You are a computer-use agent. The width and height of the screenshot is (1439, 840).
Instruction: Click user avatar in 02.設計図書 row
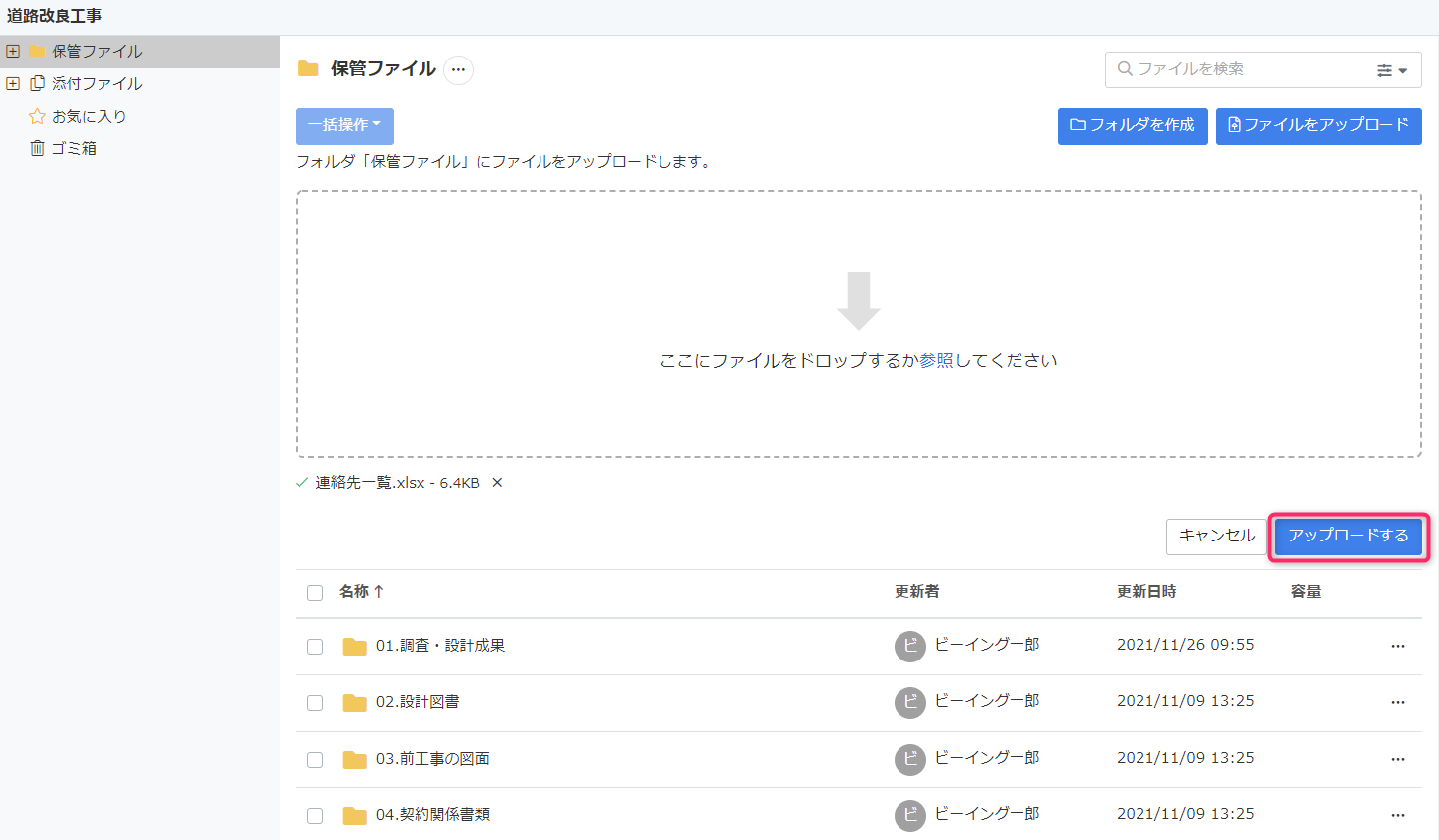click(909, 703)
